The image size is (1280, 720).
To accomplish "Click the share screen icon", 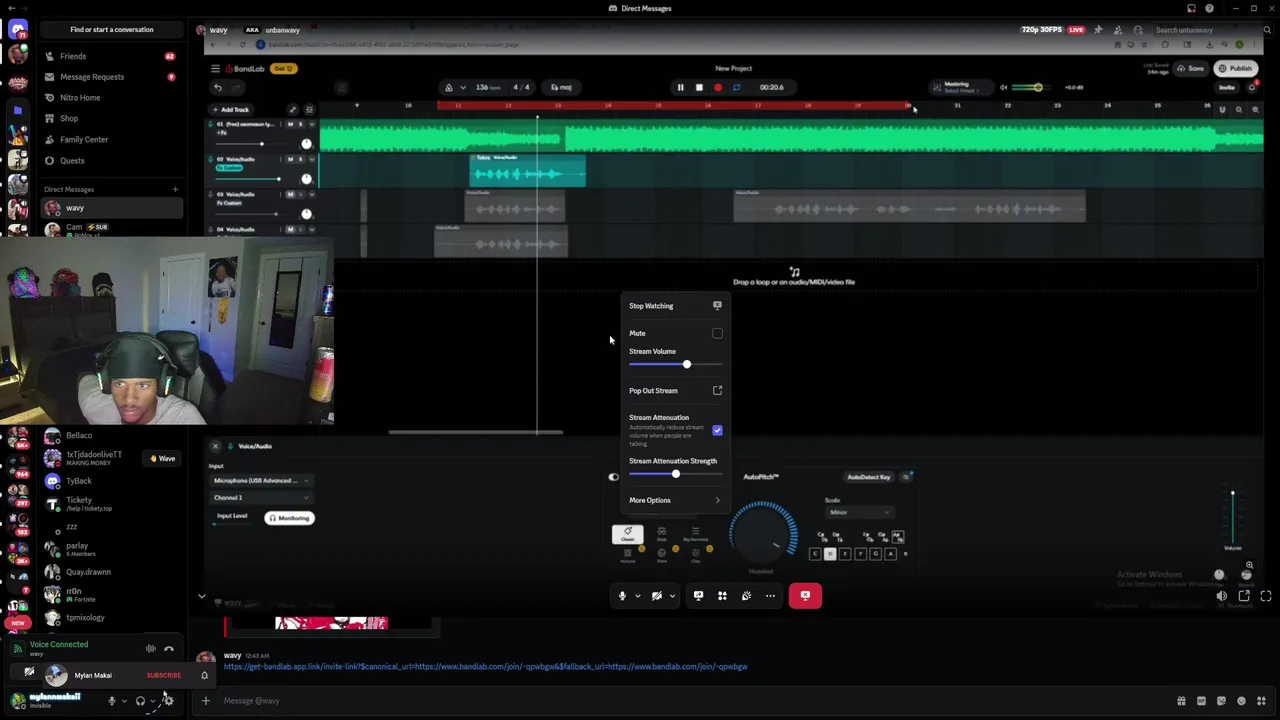I will click(698, 596).
